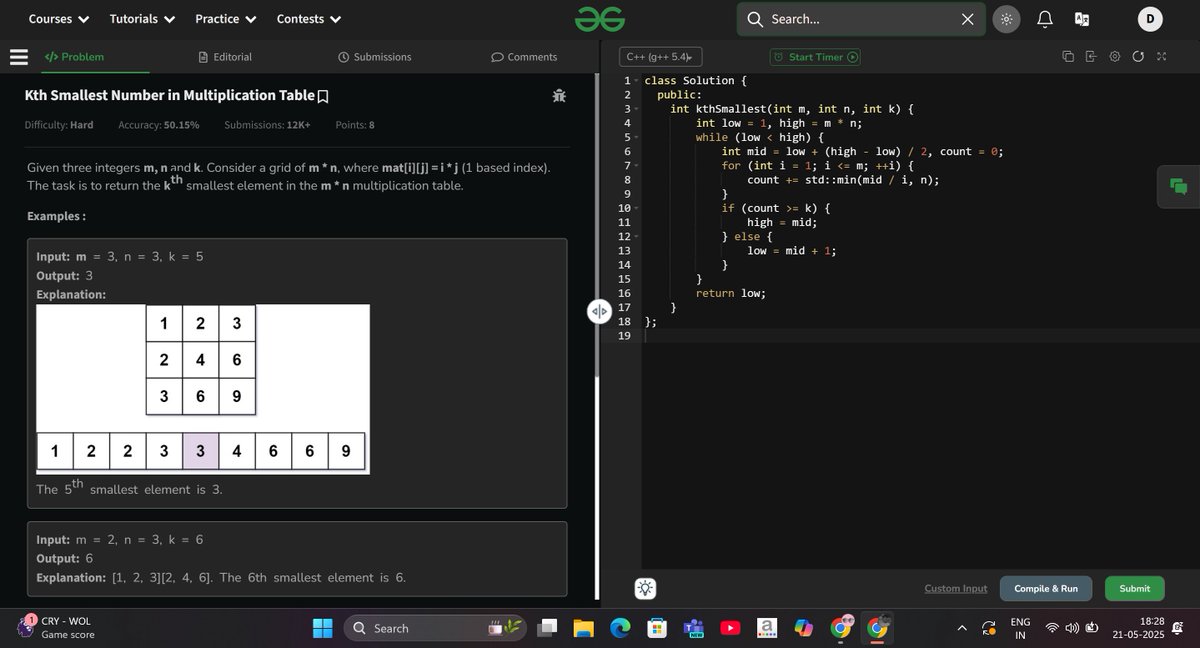Expand the Tutorials dropdown
Screen dimensions: 1200x648
142,19
